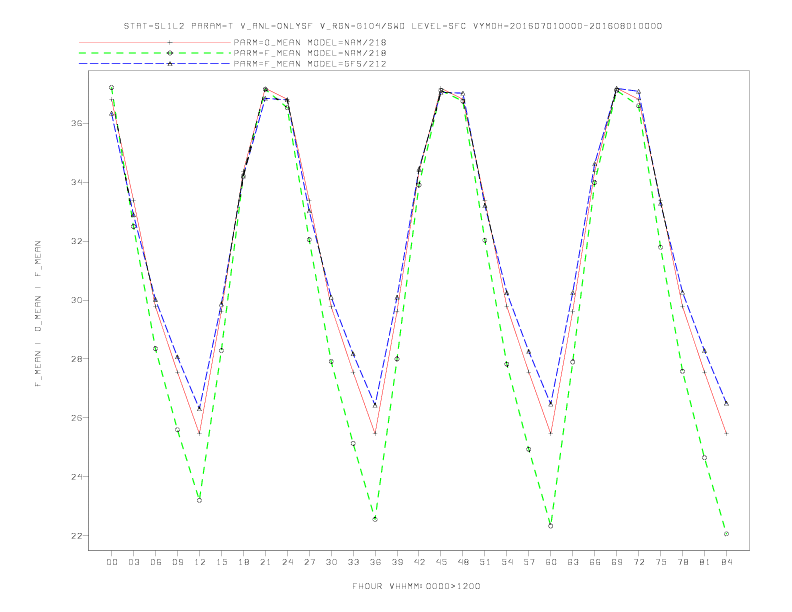The width and height of the screenshot is (792, 612).
Task: Click y-axis tick value 32
Action: coord(77,241)
